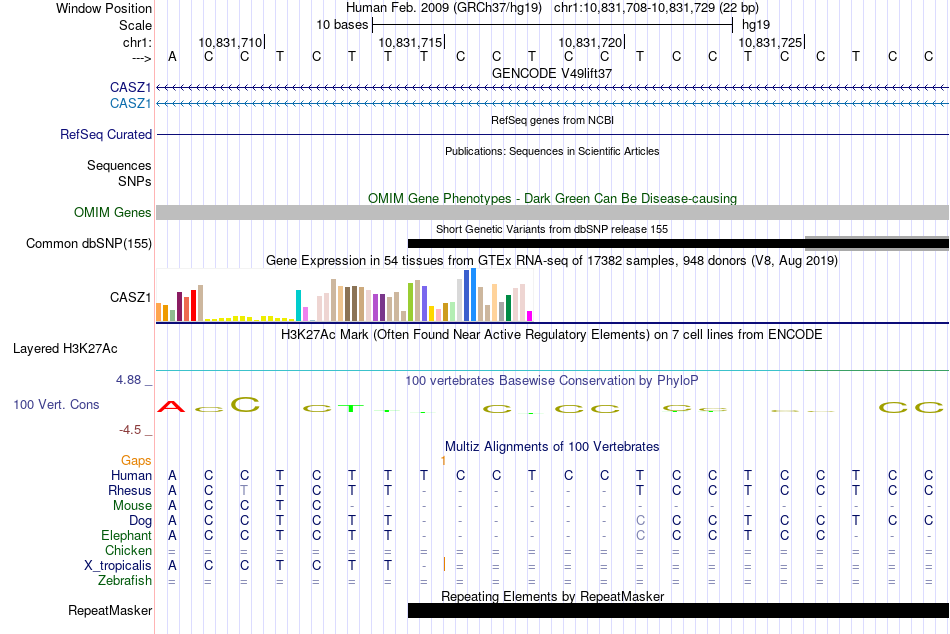This screenshot has width=950, height=634.
Task: Select the Scale label in the ruler
Action: (135, 25)
